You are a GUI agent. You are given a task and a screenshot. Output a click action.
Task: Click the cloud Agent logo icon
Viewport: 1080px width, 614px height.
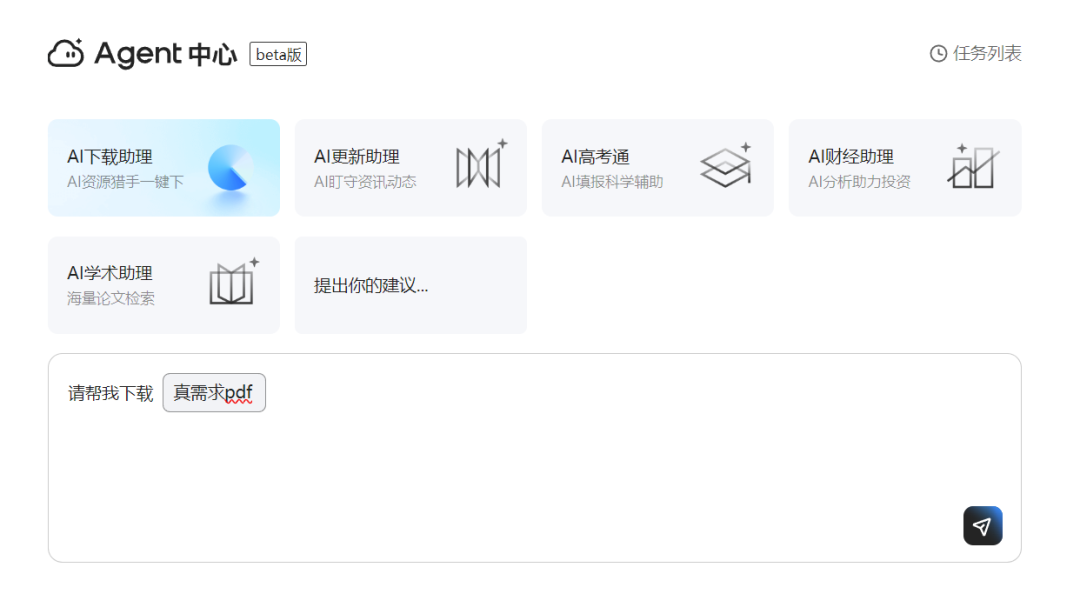(x=66, y=53)
